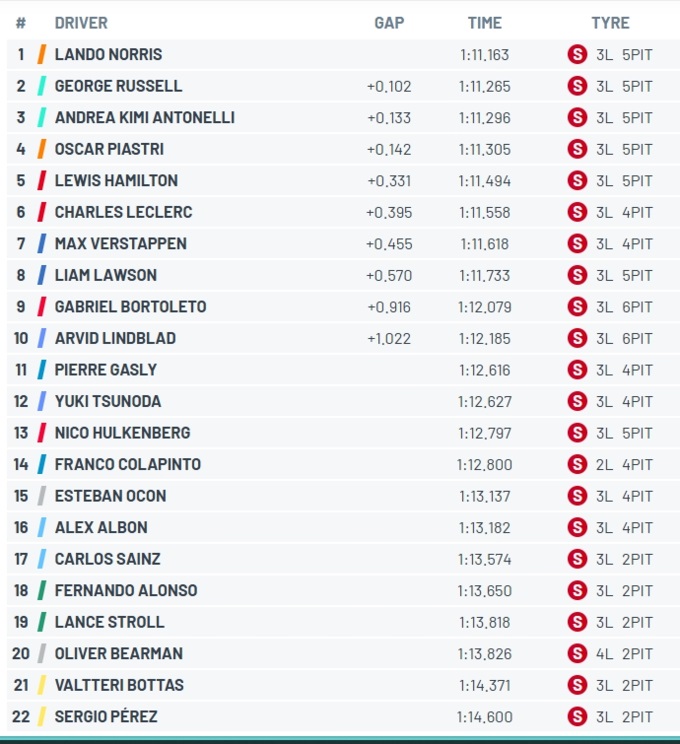Click the soft tyre icon for Pierre Gasly
The width and height of the screenshot is (680, 744).
point(578,370)
